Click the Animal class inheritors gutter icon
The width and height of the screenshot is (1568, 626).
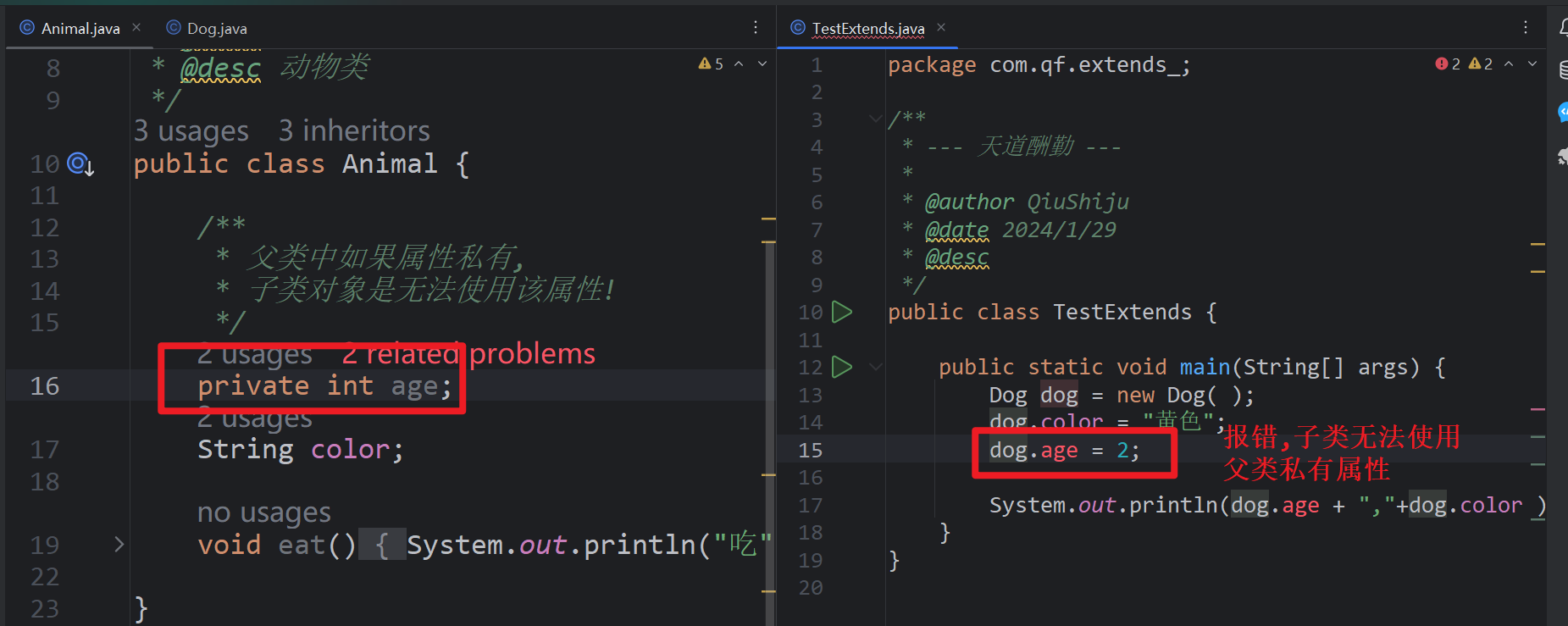[80, 163]
